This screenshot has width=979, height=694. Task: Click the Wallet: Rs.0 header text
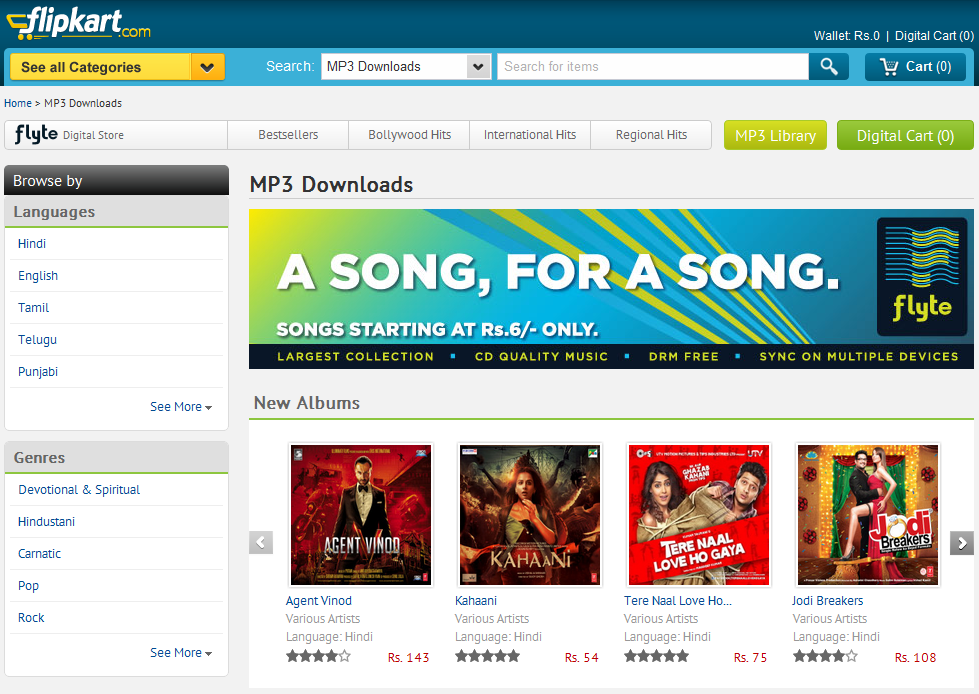[846, 36]
